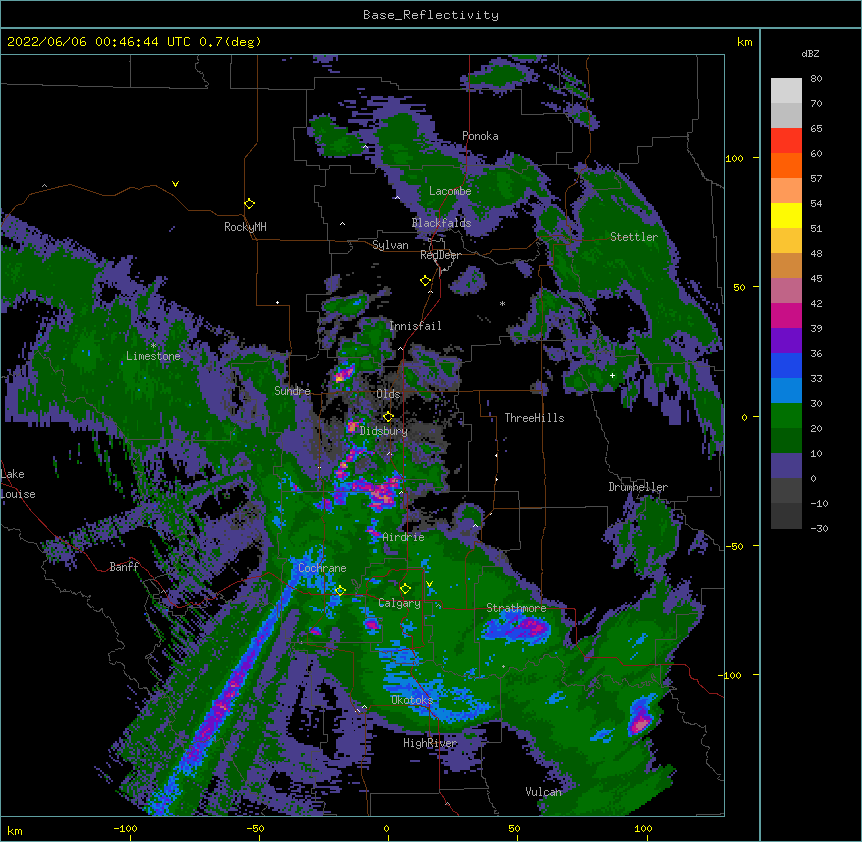Select the orange 57-60 dBZ legend band
Screen dimensions: 862x842
pyautogui.click(x=786, y=165)
